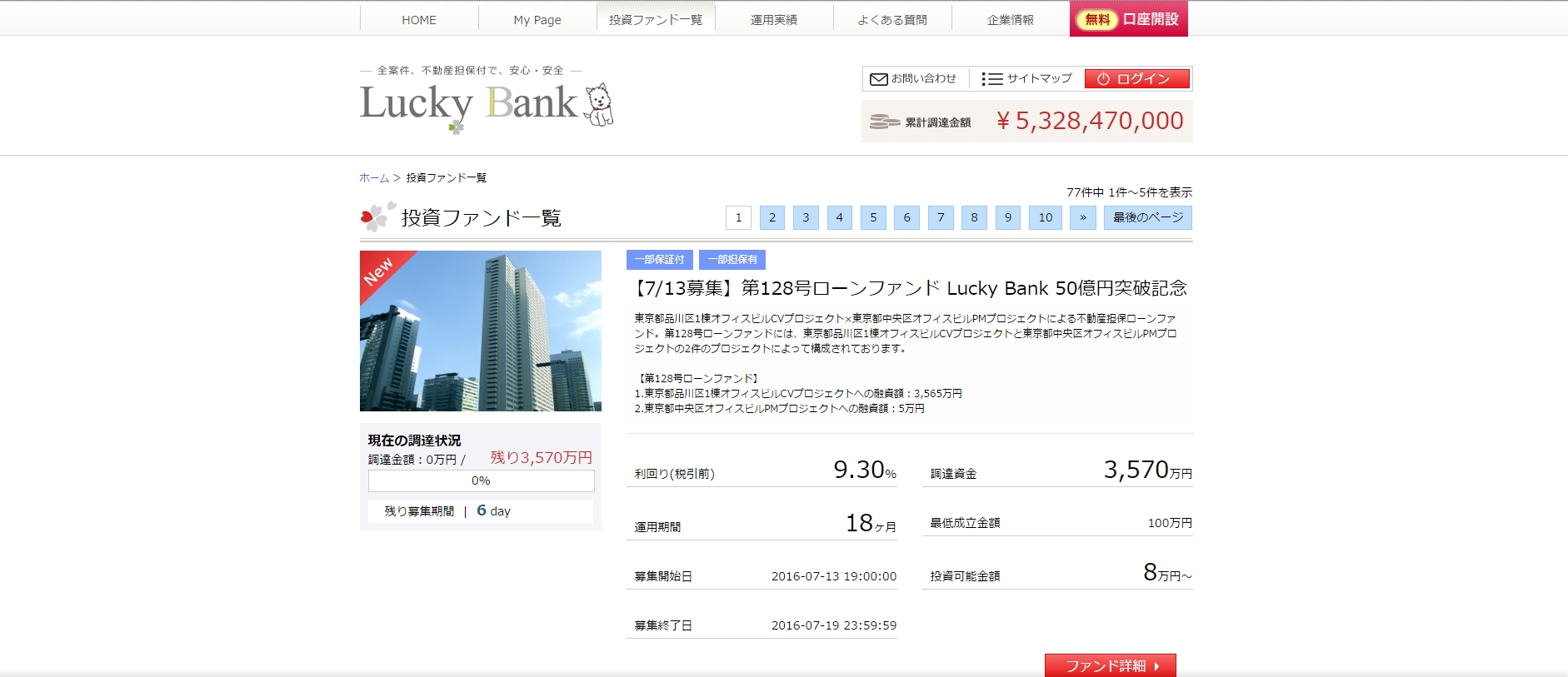Image resolution: width=1568 pixels, height=677 pixels.
Task: Open the サイトマップ link
Action: (x=1039, y=78)
